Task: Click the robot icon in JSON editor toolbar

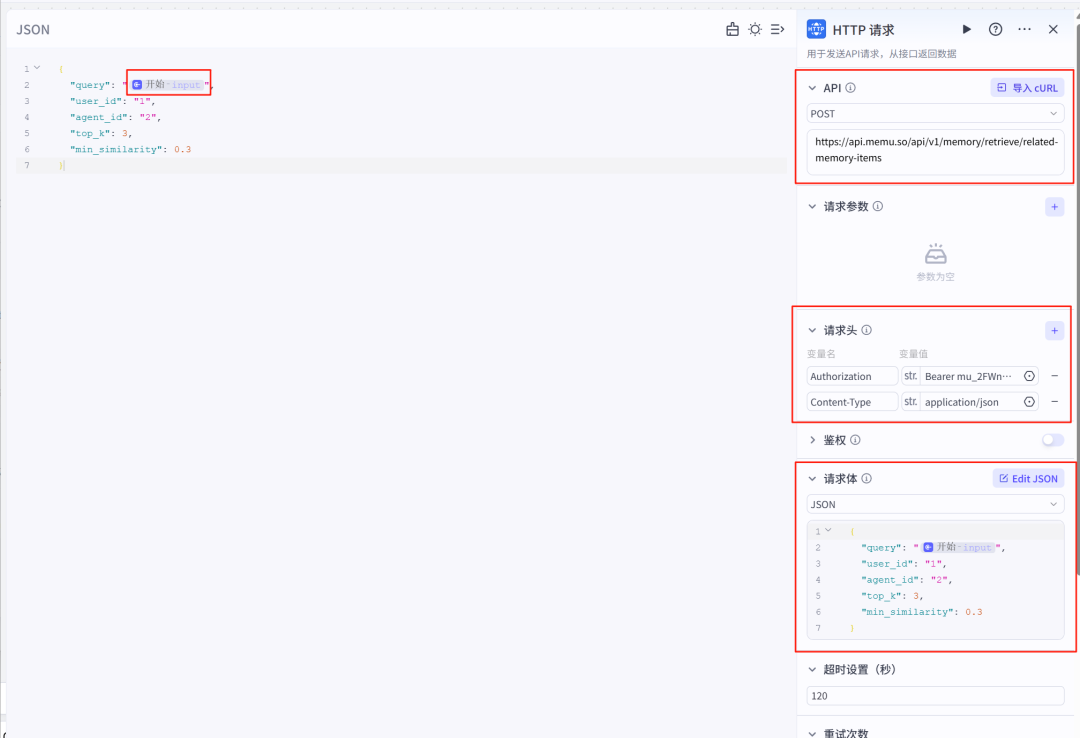Action: click(x=732, y=29)
